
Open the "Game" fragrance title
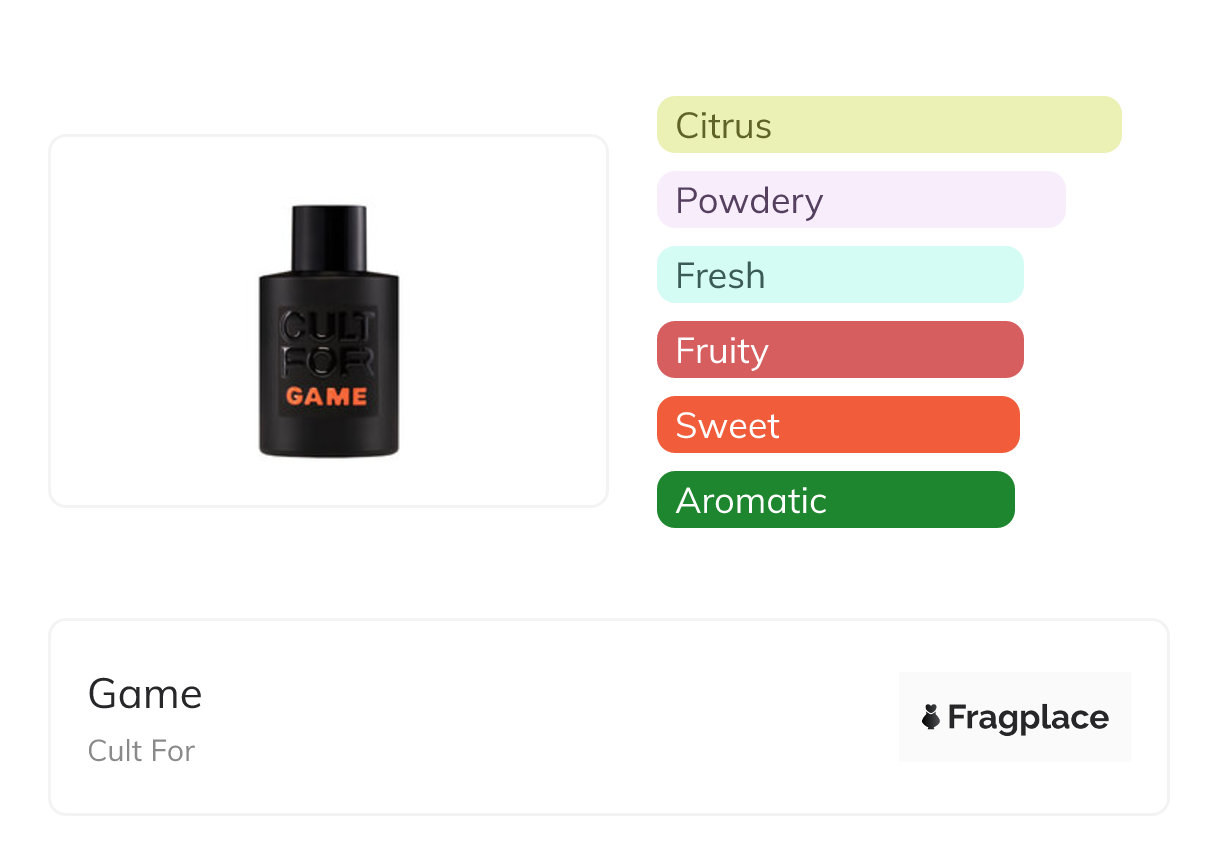[x=145, y=694]
